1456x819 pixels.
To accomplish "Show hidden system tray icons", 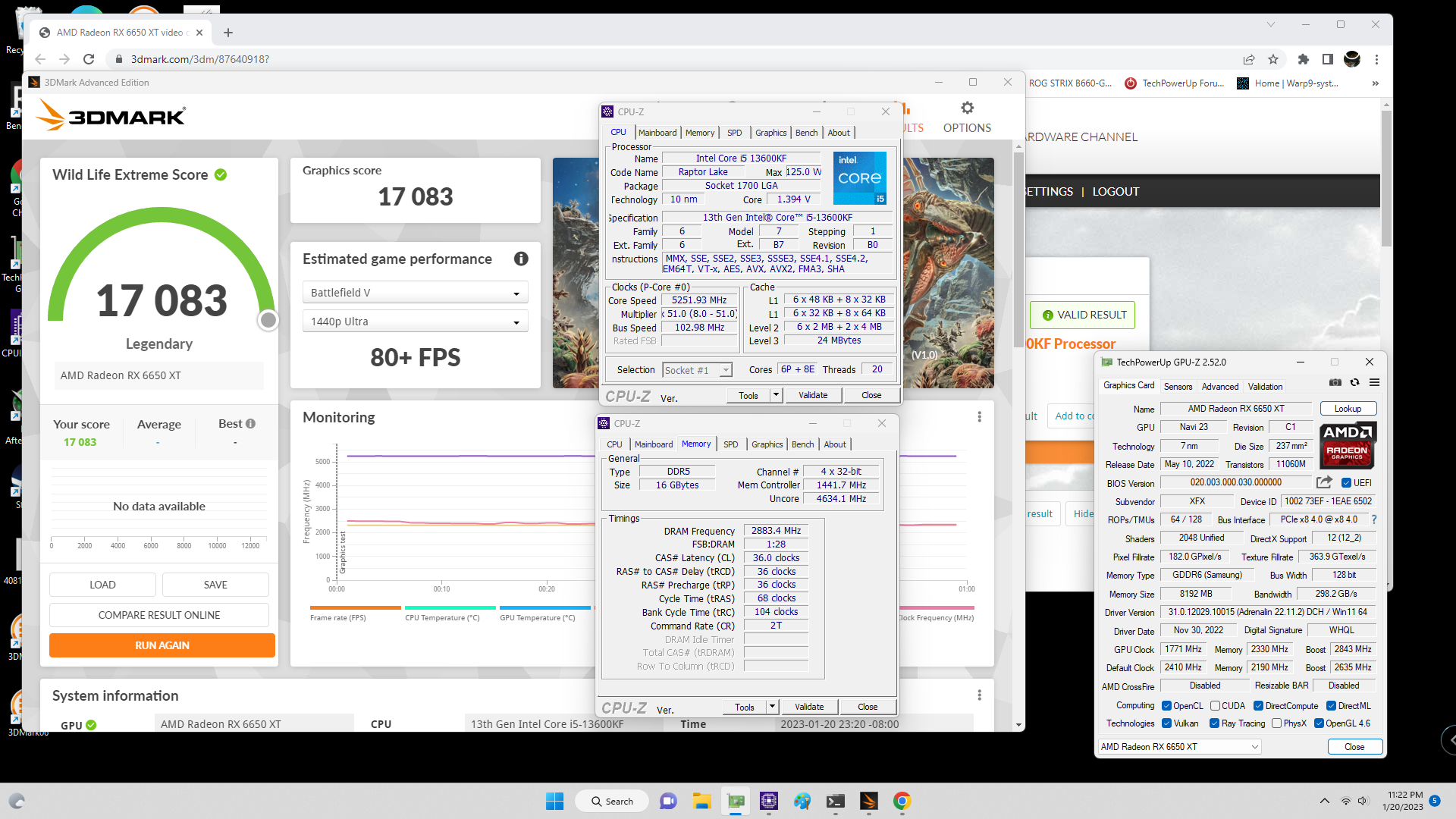I will pyautogui.click(x=1324, y=801).
